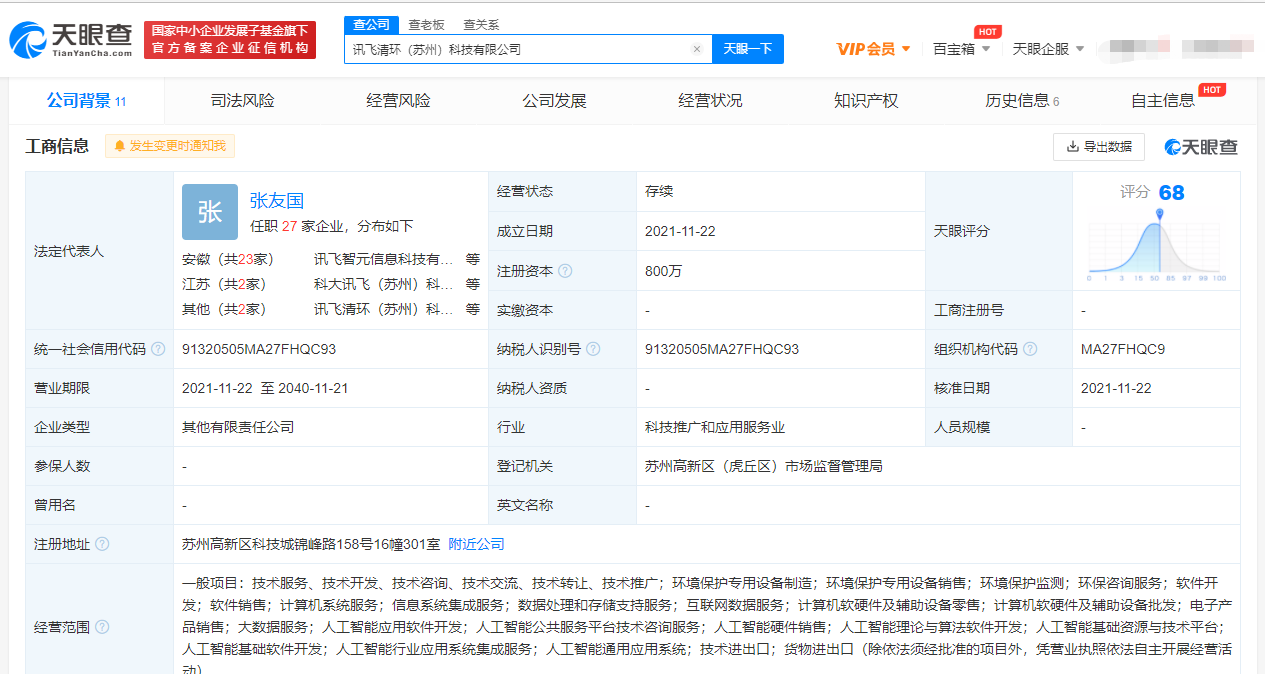Open legal representative 张友国 link

coord(277,200)
